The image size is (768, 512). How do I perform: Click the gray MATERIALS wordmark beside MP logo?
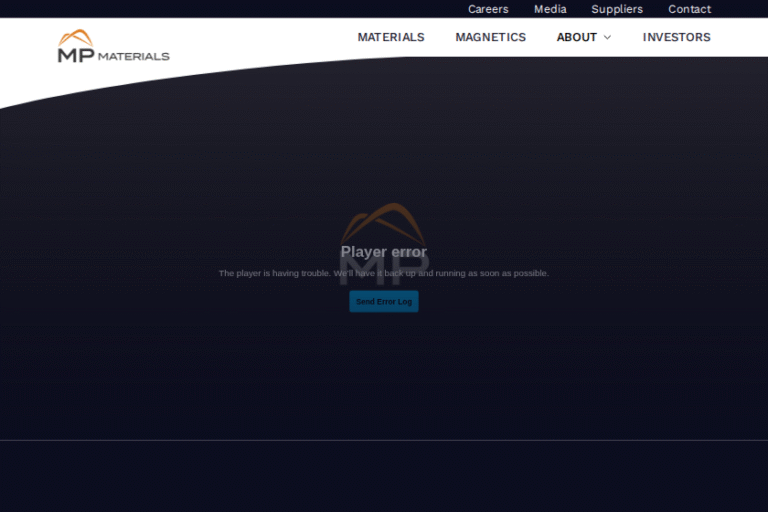134,56
